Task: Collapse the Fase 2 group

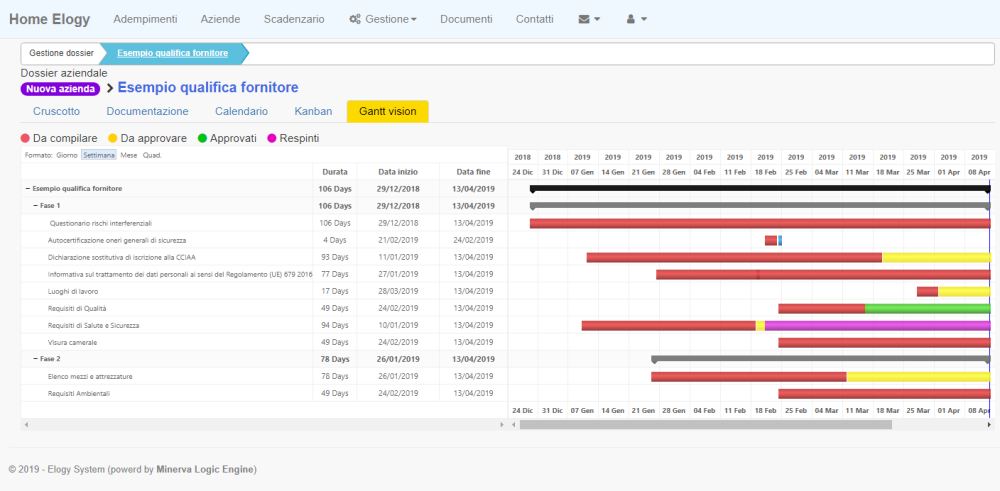Action: pyautogui.click(x=36, y=359)
